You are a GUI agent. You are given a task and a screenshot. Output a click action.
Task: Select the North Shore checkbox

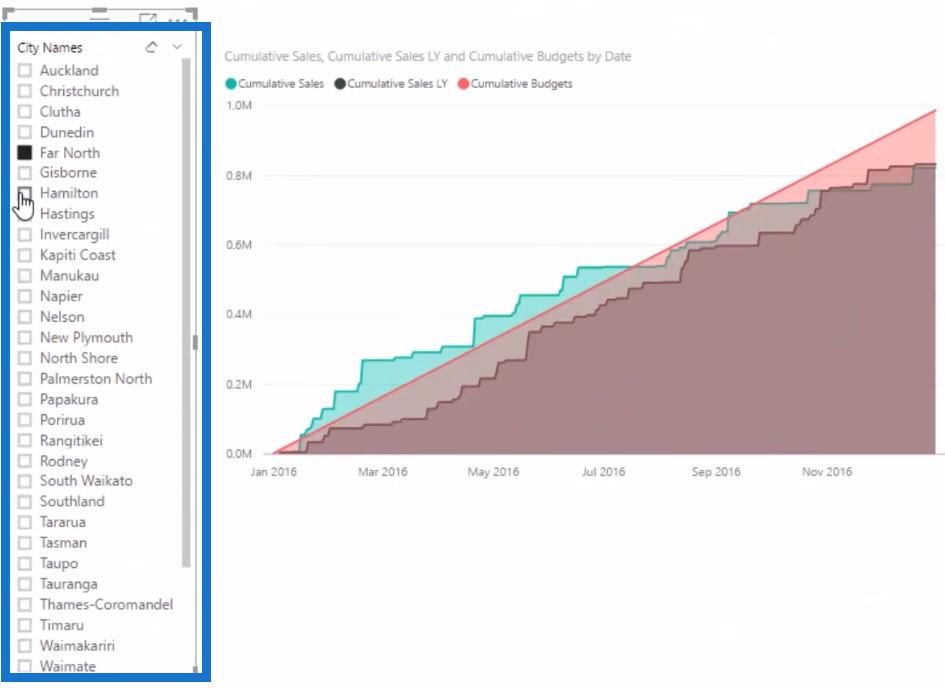pos(25,358)
